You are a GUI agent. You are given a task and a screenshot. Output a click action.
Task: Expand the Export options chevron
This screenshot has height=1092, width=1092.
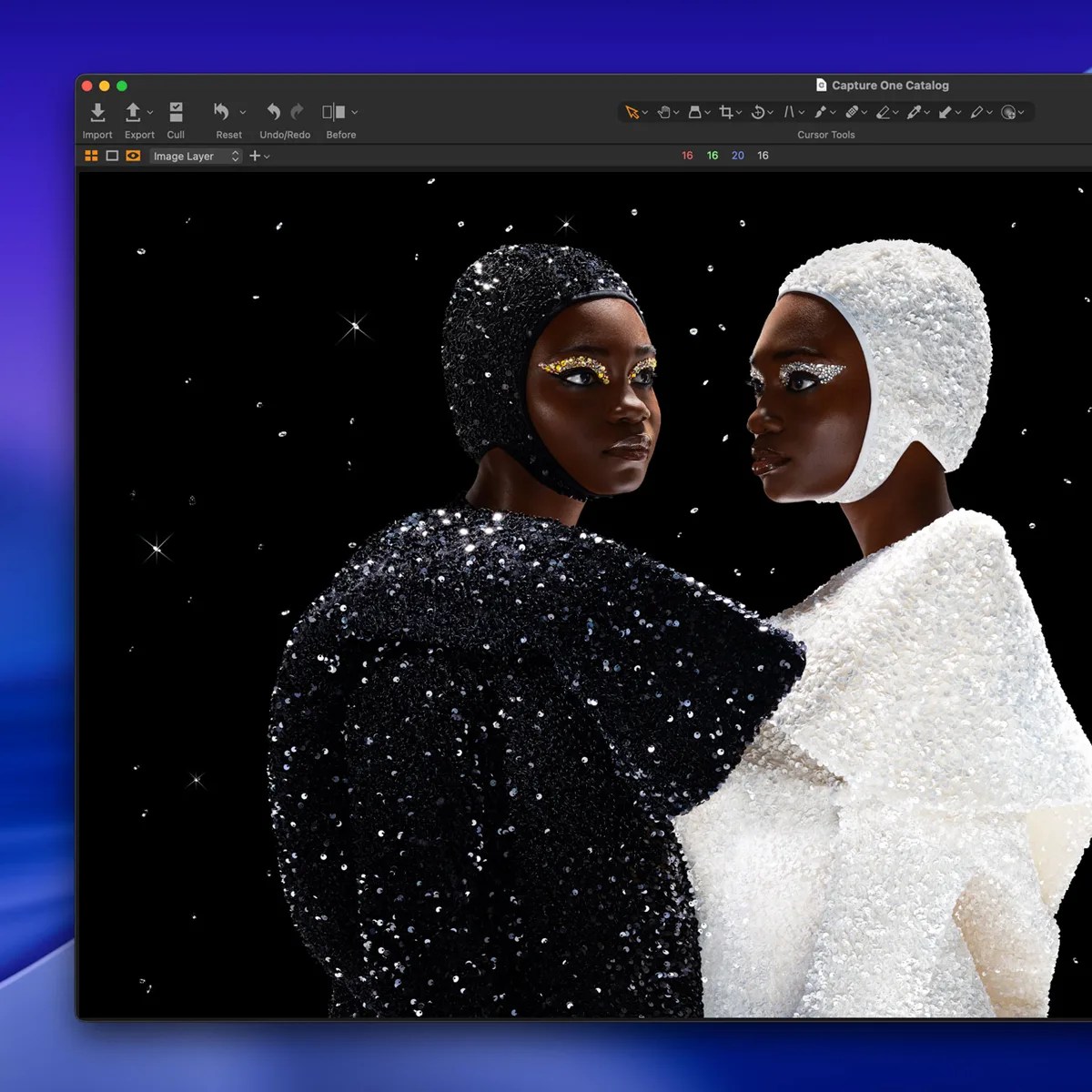[x=150, y=112]
